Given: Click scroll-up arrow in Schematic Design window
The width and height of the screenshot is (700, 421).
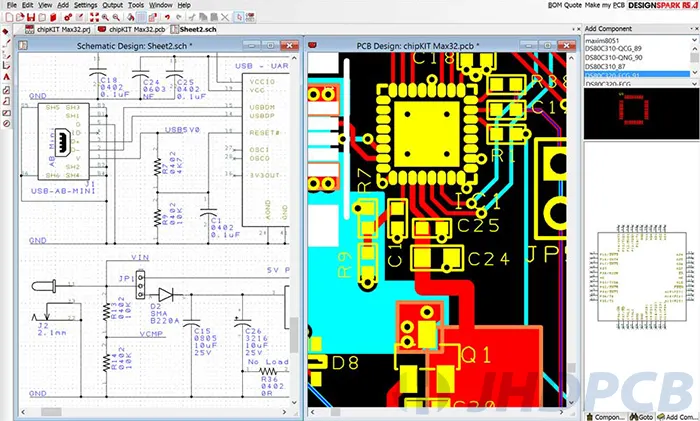Looking at the screenshot, I should tap(294, 58).
